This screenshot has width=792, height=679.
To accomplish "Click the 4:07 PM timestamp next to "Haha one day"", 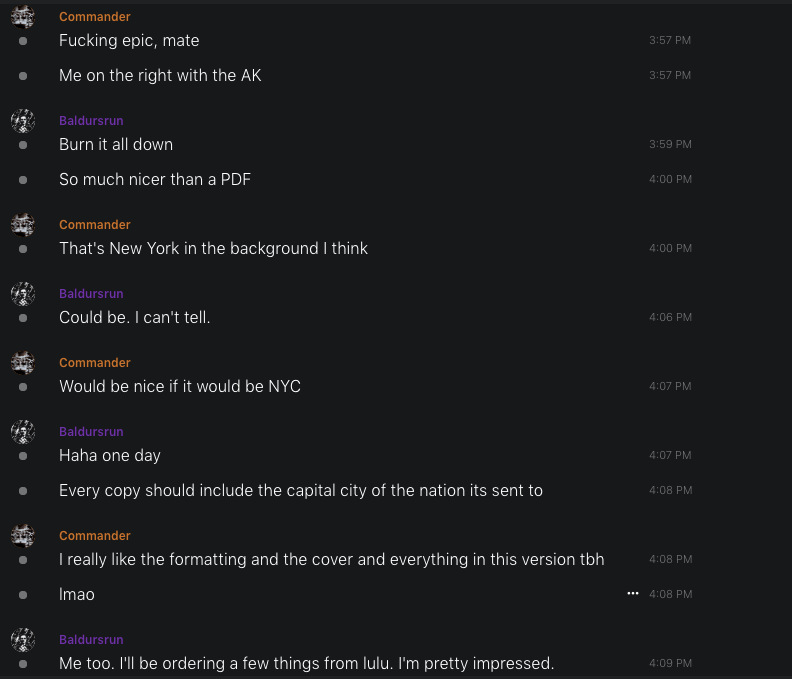I will click(669, 456).
